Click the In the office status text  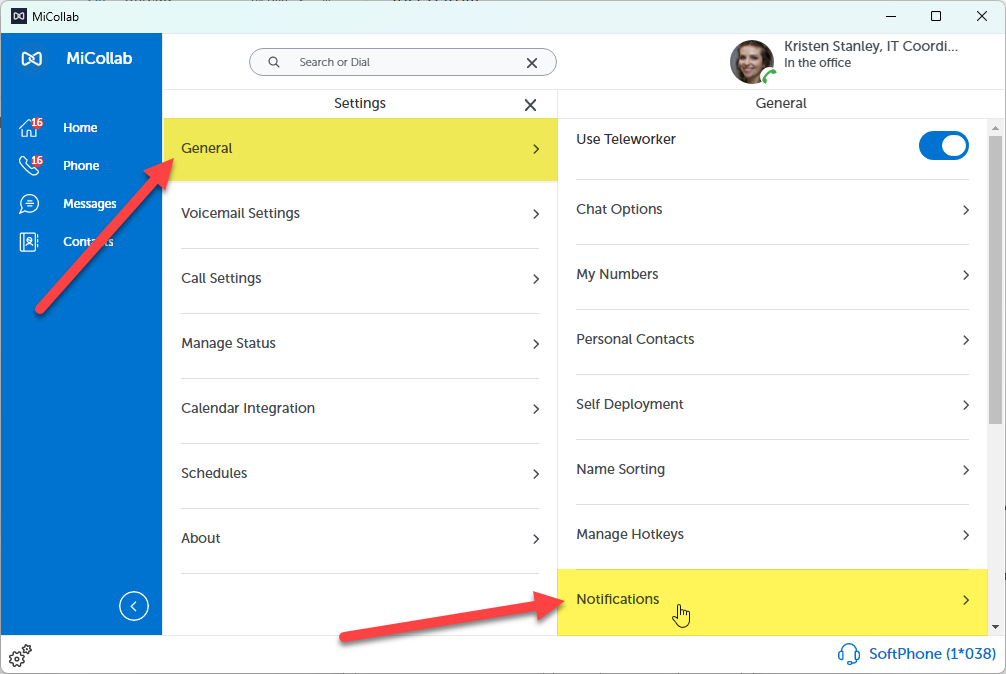tap(817, 63)
